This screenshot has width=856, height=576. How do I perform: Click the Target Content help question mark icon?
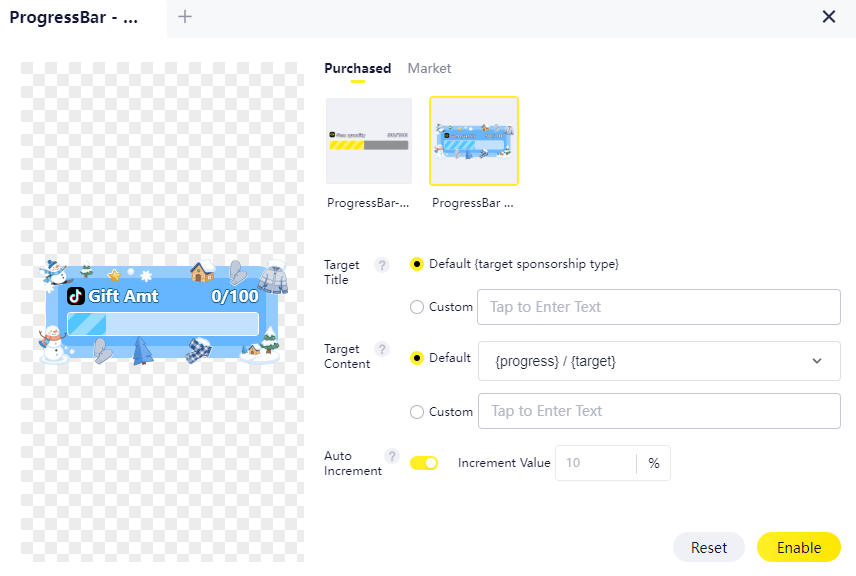381,349
